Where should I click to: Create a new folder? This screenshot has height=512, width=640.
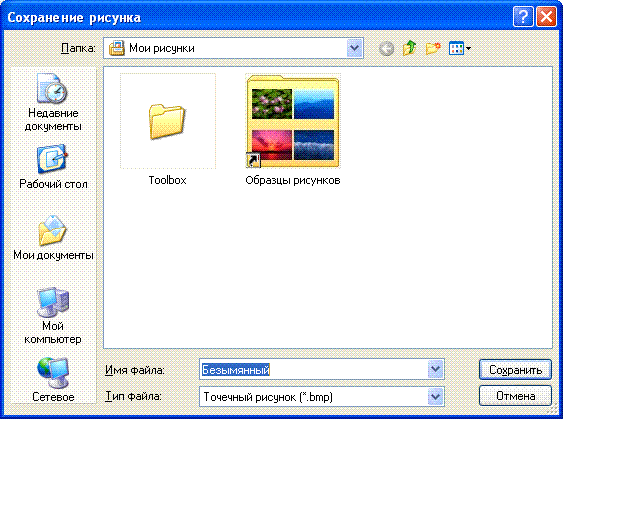tap(433, 48)
